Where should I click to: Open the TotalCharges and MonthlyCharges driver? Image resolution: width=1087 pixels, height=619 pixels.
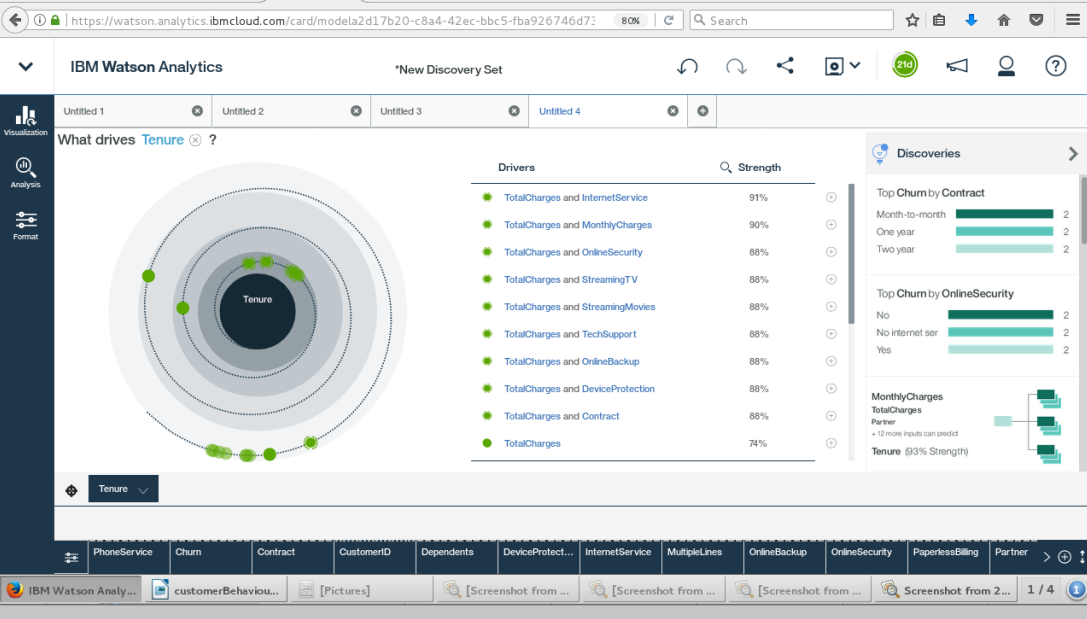pyautogui.click(x=577, y=225)
